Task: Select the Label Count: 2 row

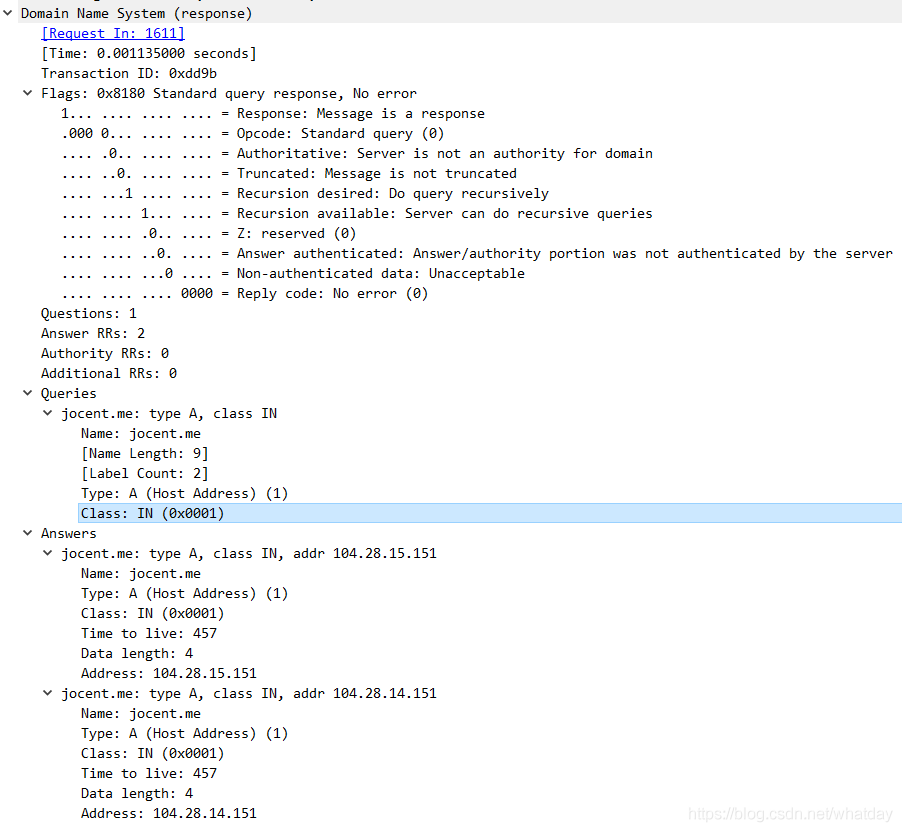Action: [x=144, y=474]
